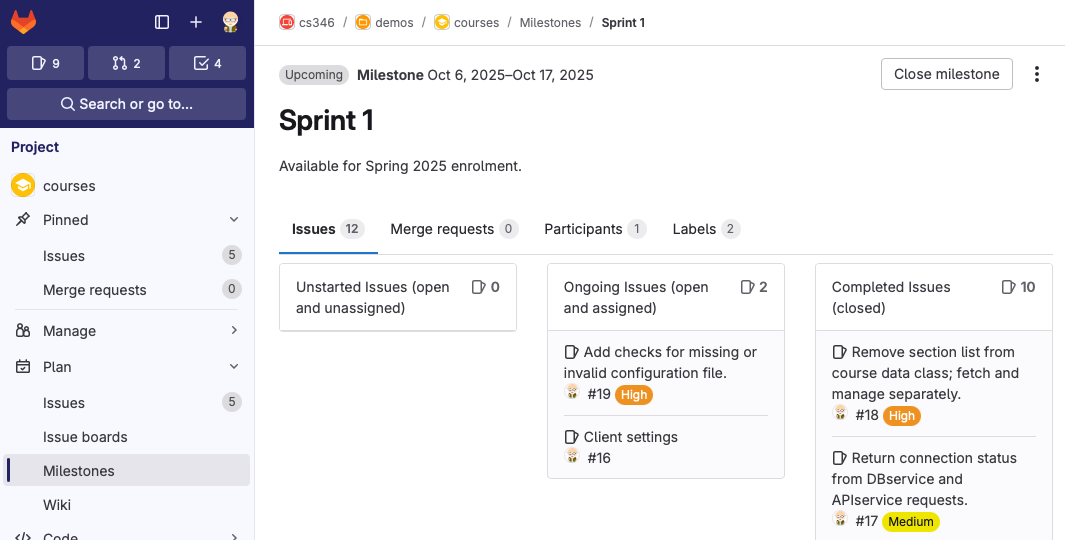1065x540 pixels.
Task: Click the Close milestone button
Action: (946, 74)
